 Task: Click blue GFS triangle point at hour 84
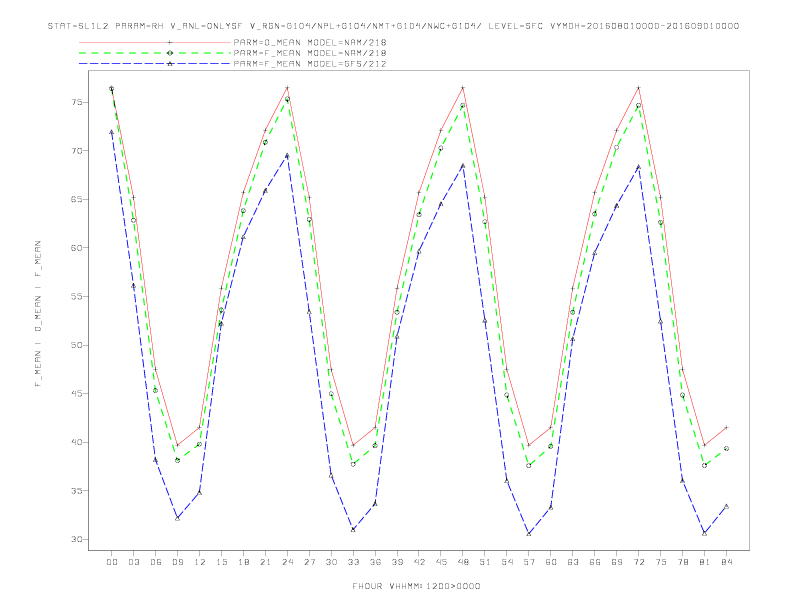click(726, 506)
